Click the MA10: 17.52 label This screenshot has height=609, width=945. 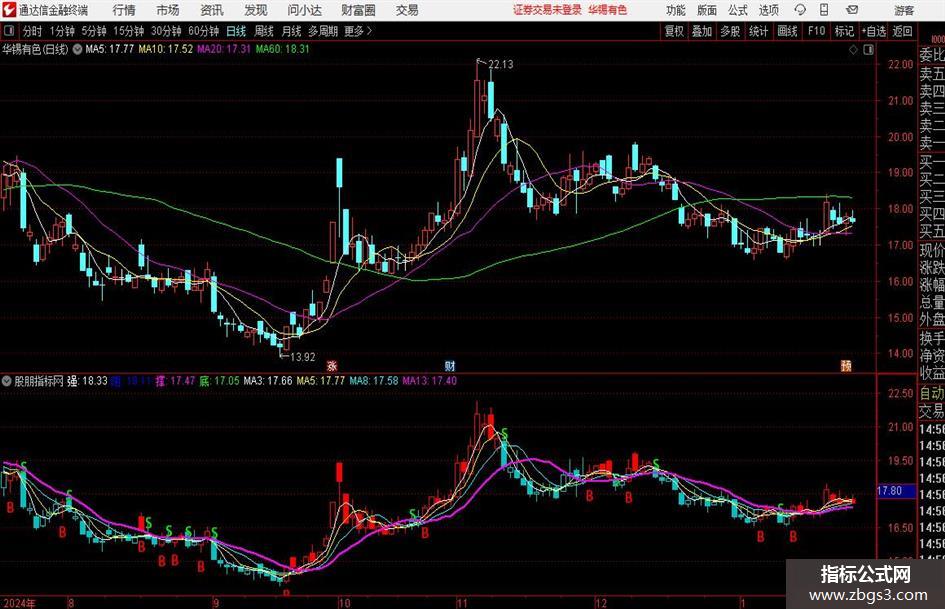point(166,49)
